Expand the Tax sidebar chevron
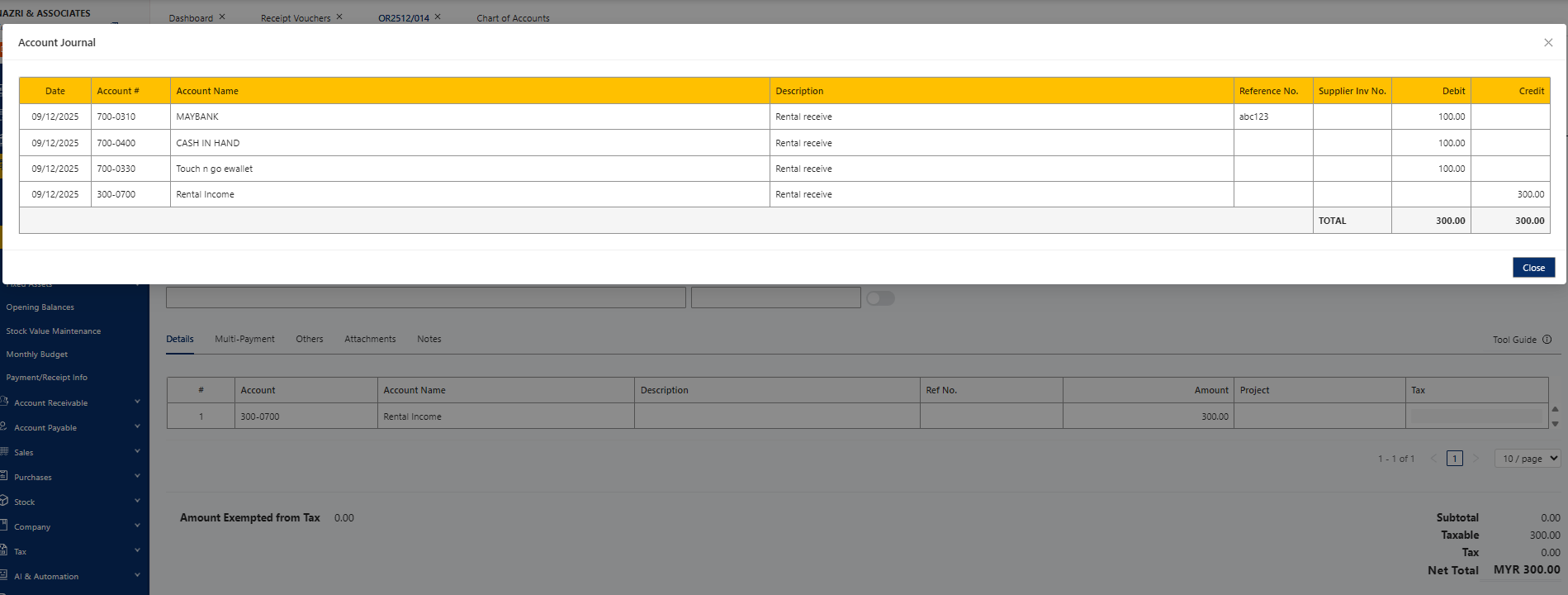The width and height of the screenshot is (1568, 595). click(x=137, y=550)
